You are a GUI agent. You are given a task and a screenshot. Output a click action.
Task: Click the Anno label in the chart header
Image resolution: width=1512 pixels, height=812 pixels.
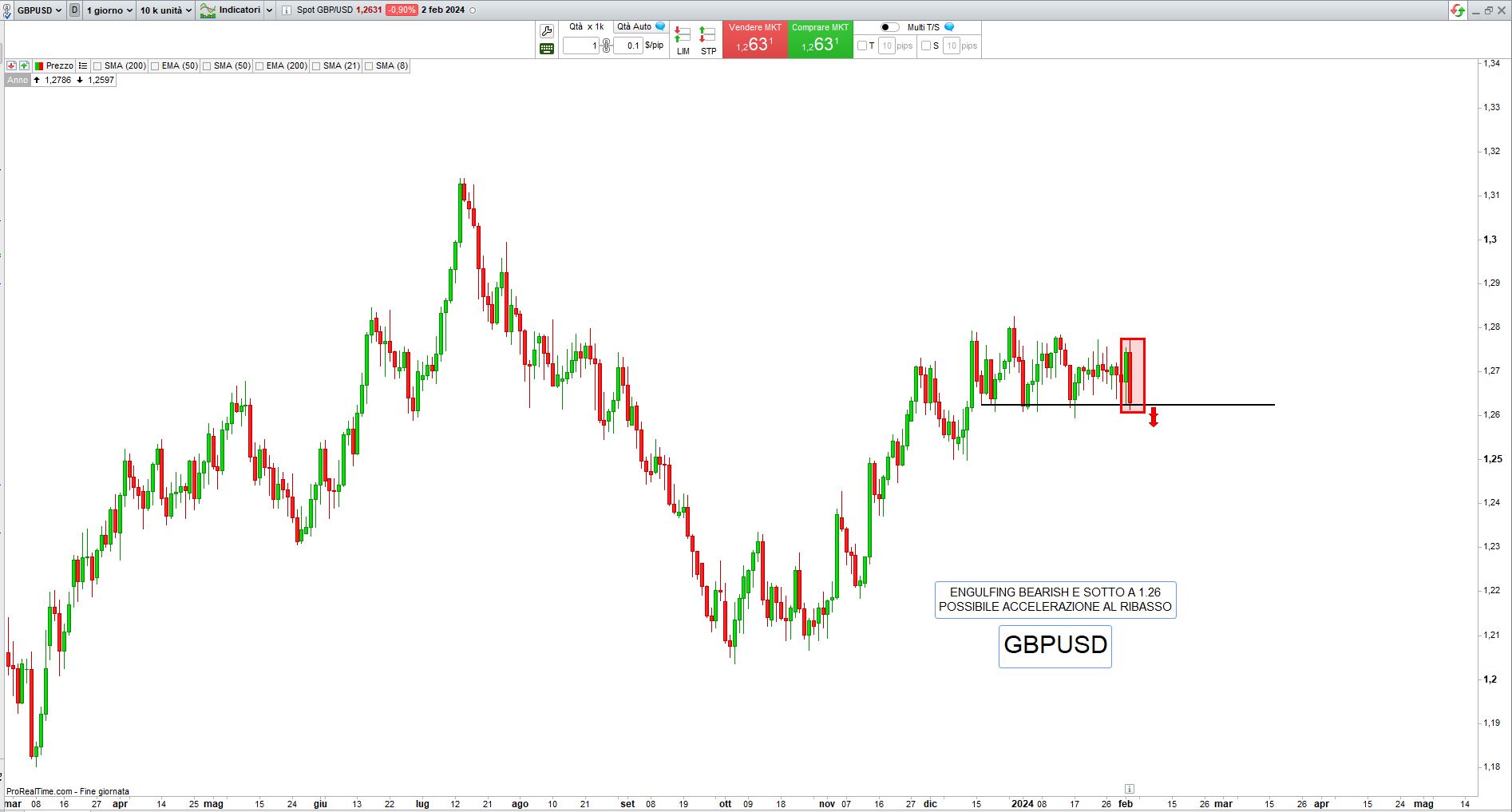(18, 80)
